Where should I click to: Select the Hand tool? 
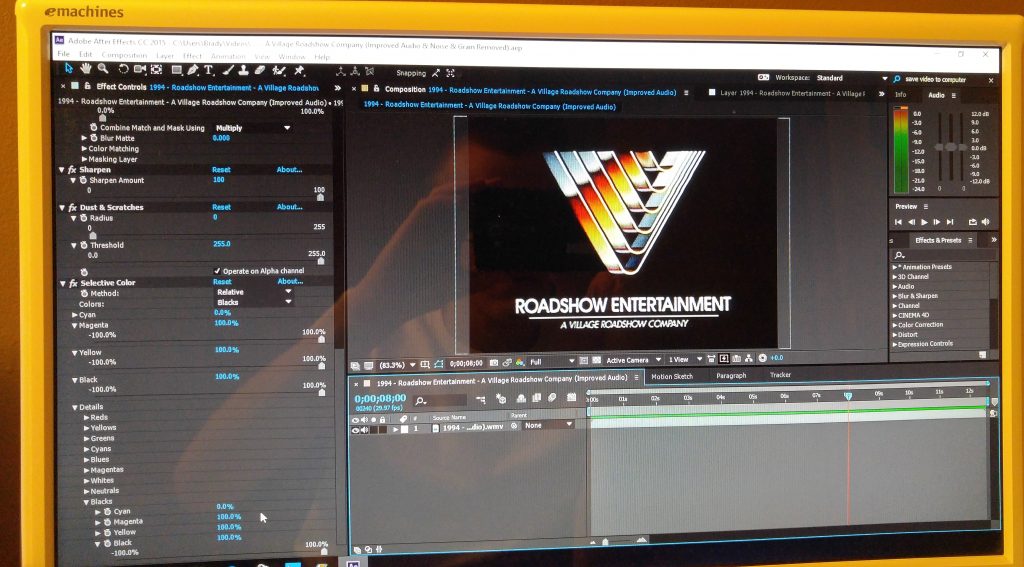86,68
